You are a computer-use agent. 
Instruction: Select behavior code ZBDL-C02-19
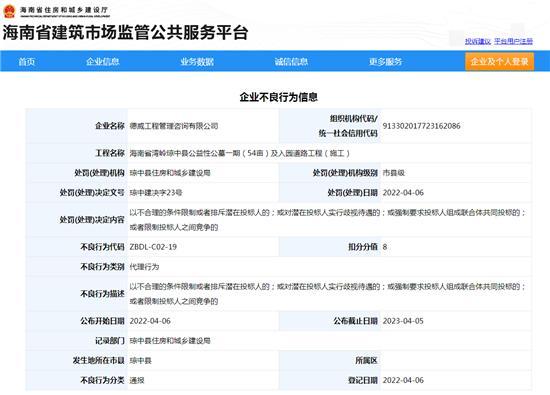coord(153,247)
